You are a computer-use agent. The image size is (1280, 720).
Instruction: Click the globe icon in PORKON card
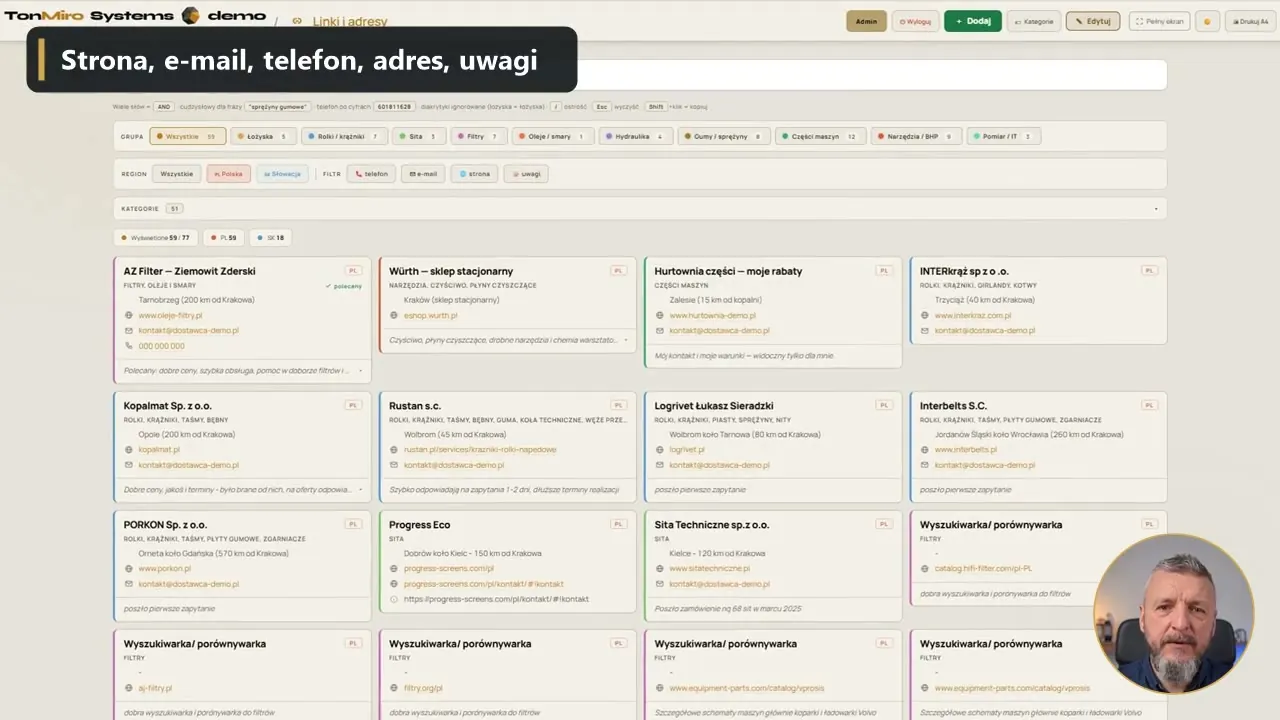click(x=128, y=569)
